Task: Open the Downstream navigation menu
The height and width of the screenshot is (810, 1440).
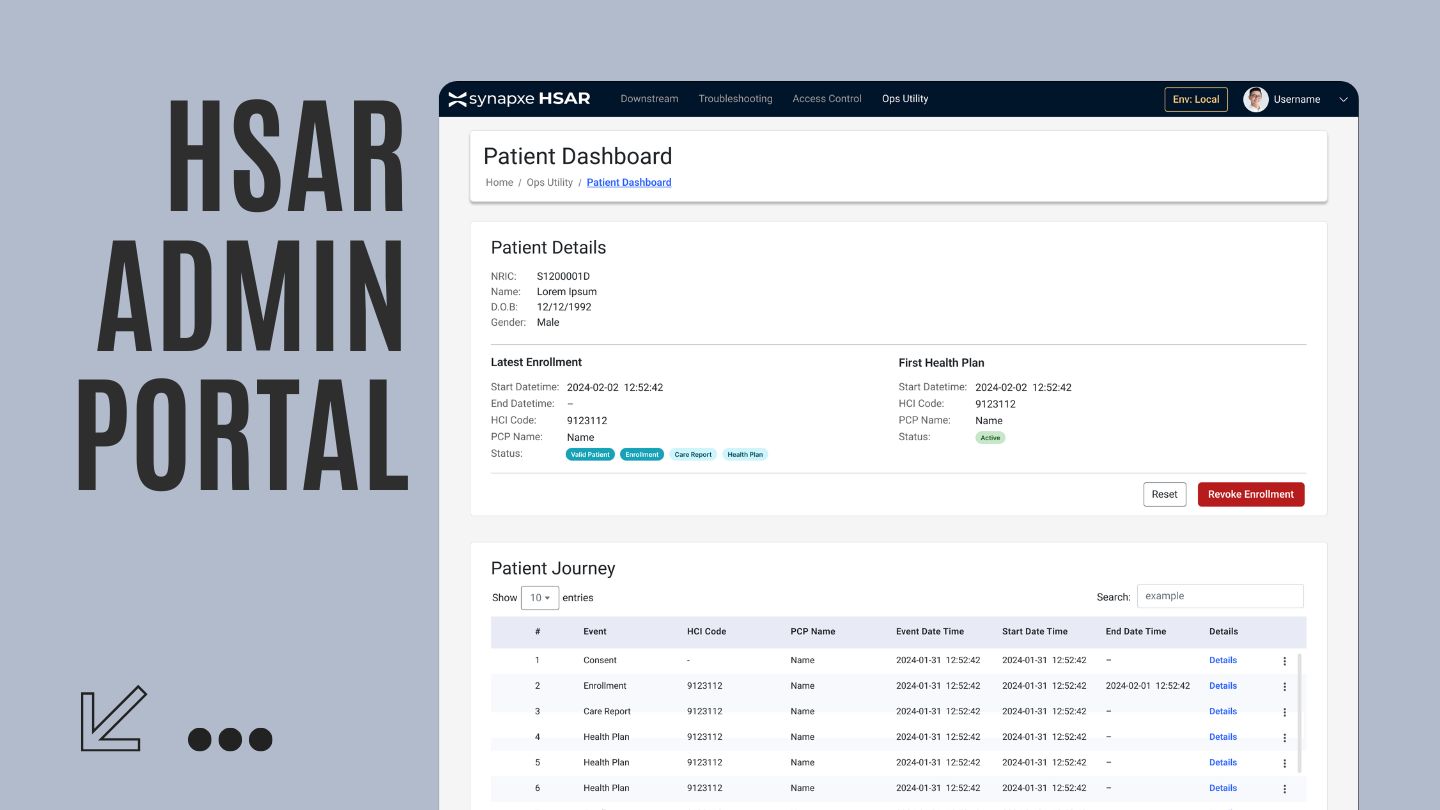Action: [x=649, y=99]
